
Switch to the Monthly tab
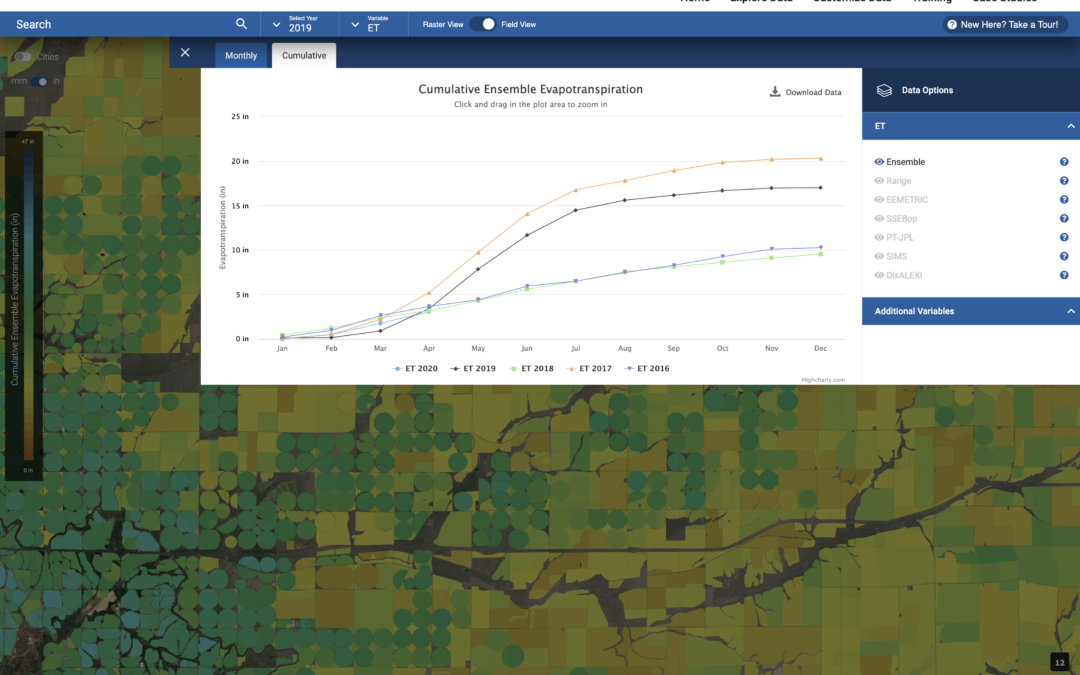pos(241,56)
